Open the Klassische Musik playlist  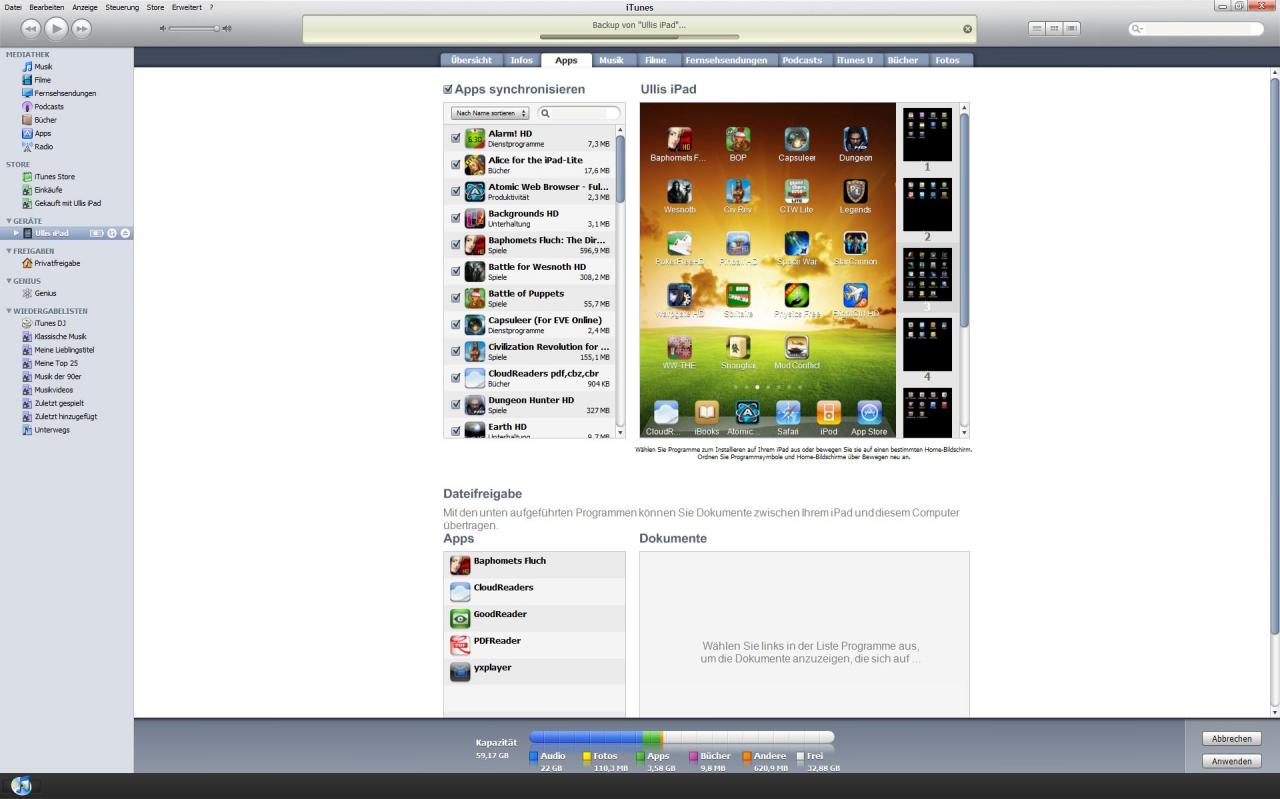60,337
